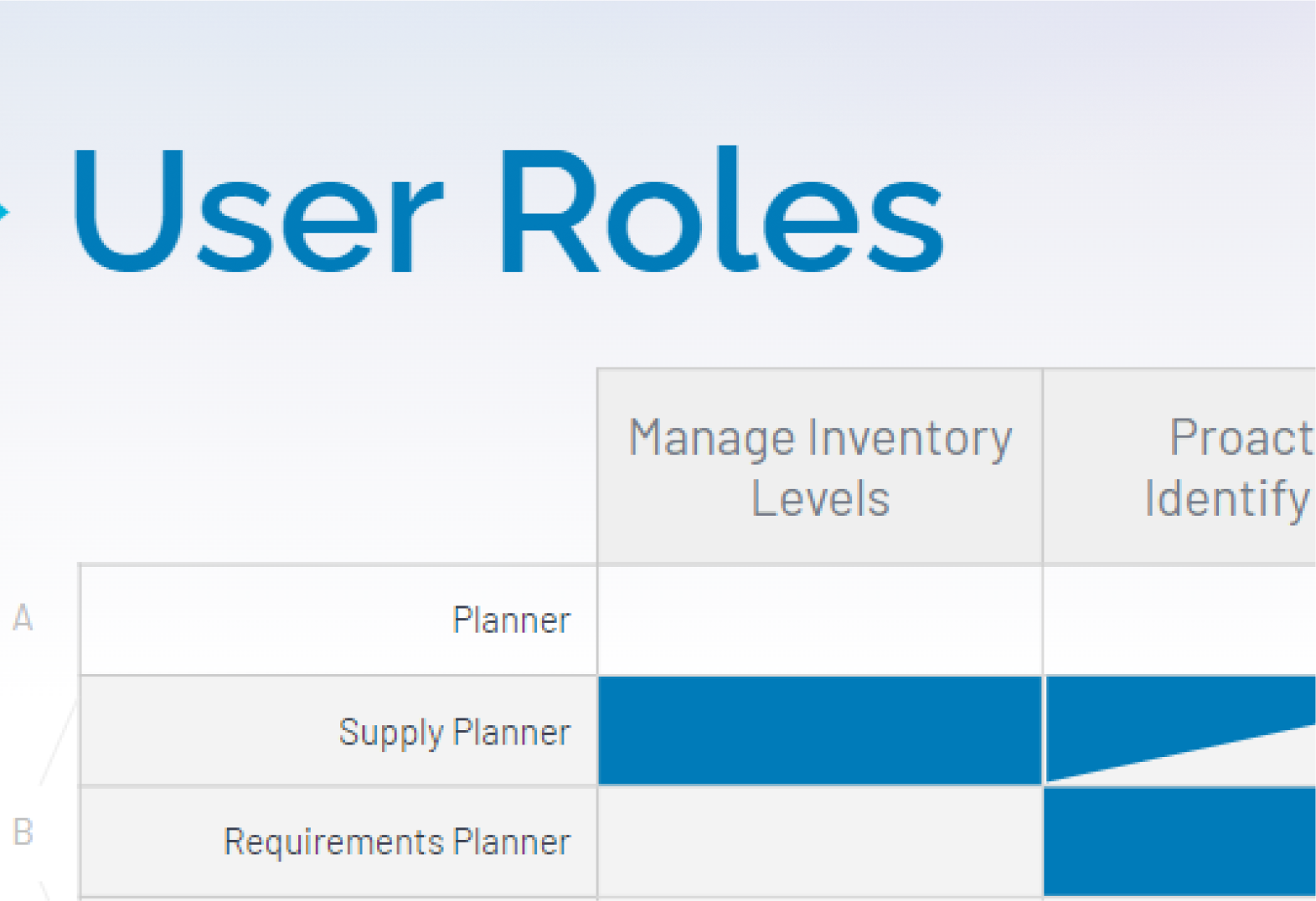Click the Requirements Planner row label
Image resolution: width=1316 pixels, height=901 pixels.
(x=397, y=842)
